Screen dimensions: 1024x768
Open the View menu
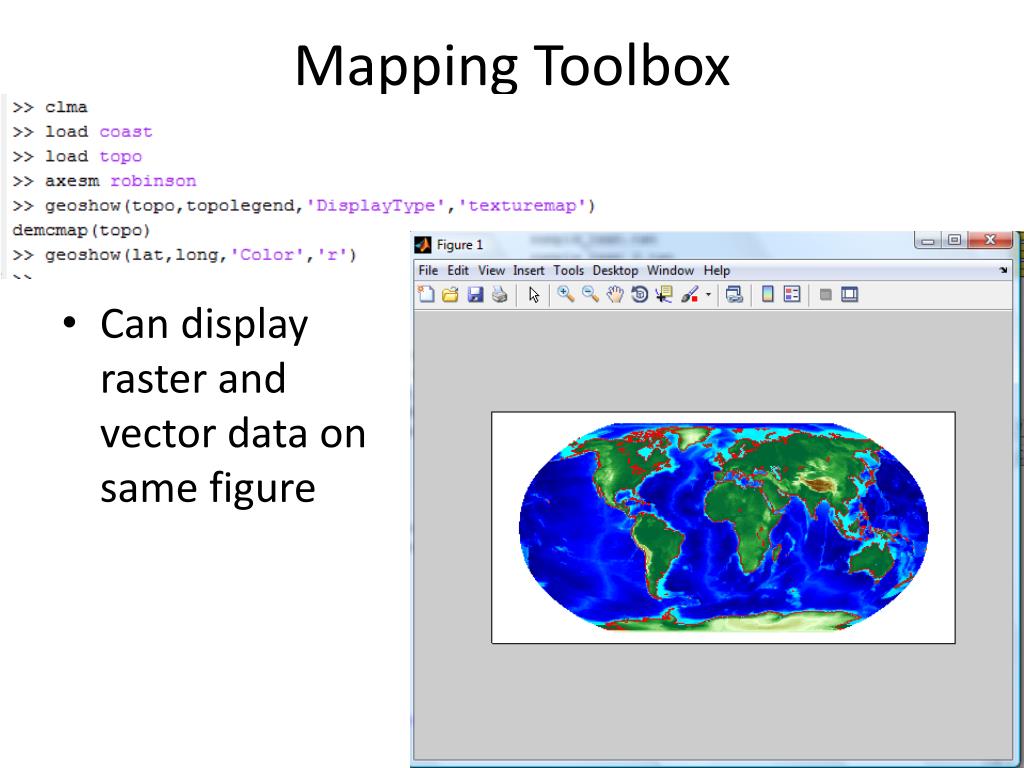coord(491,270)
